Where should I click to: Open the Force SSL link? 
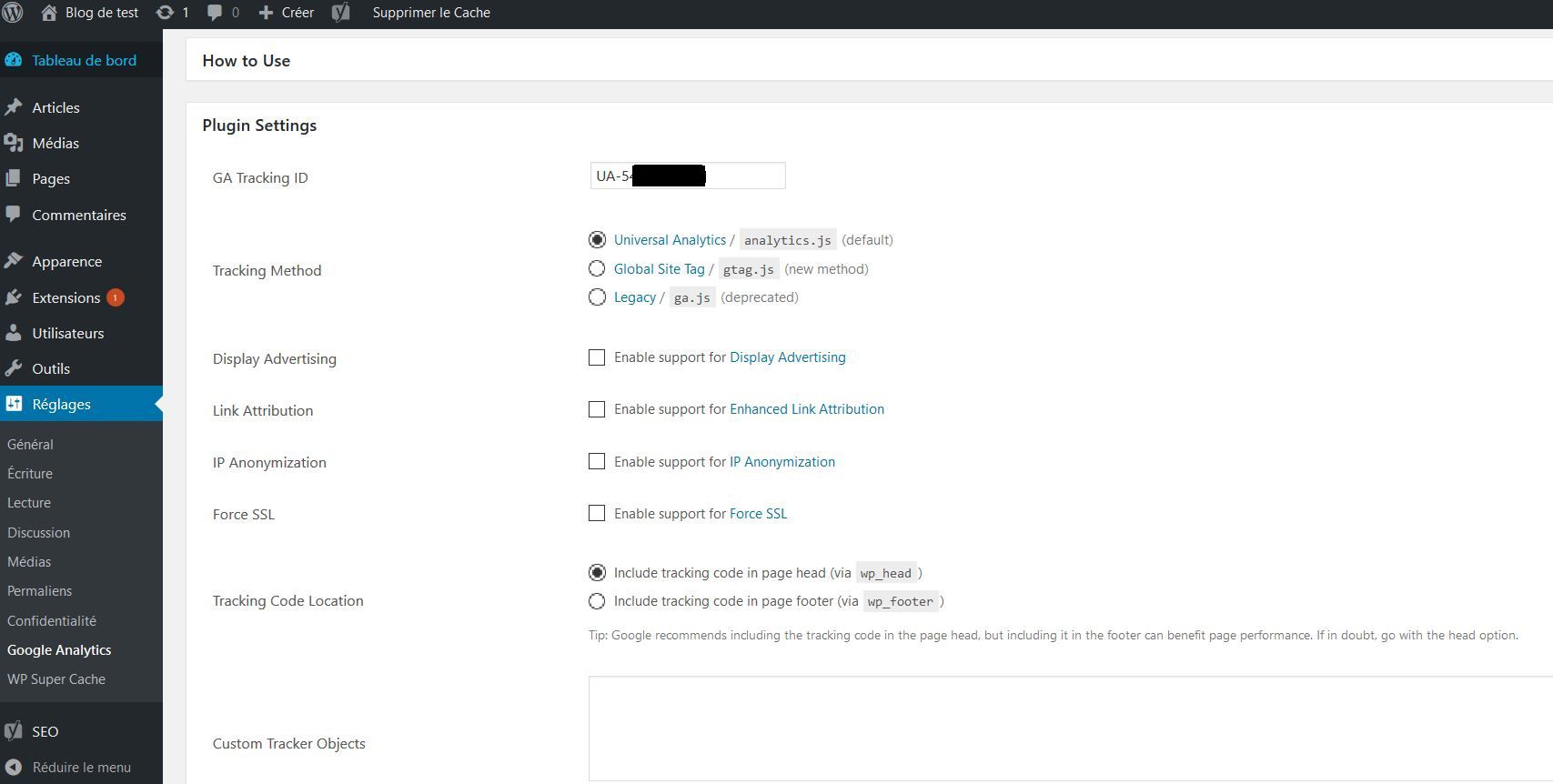[758, 513]
